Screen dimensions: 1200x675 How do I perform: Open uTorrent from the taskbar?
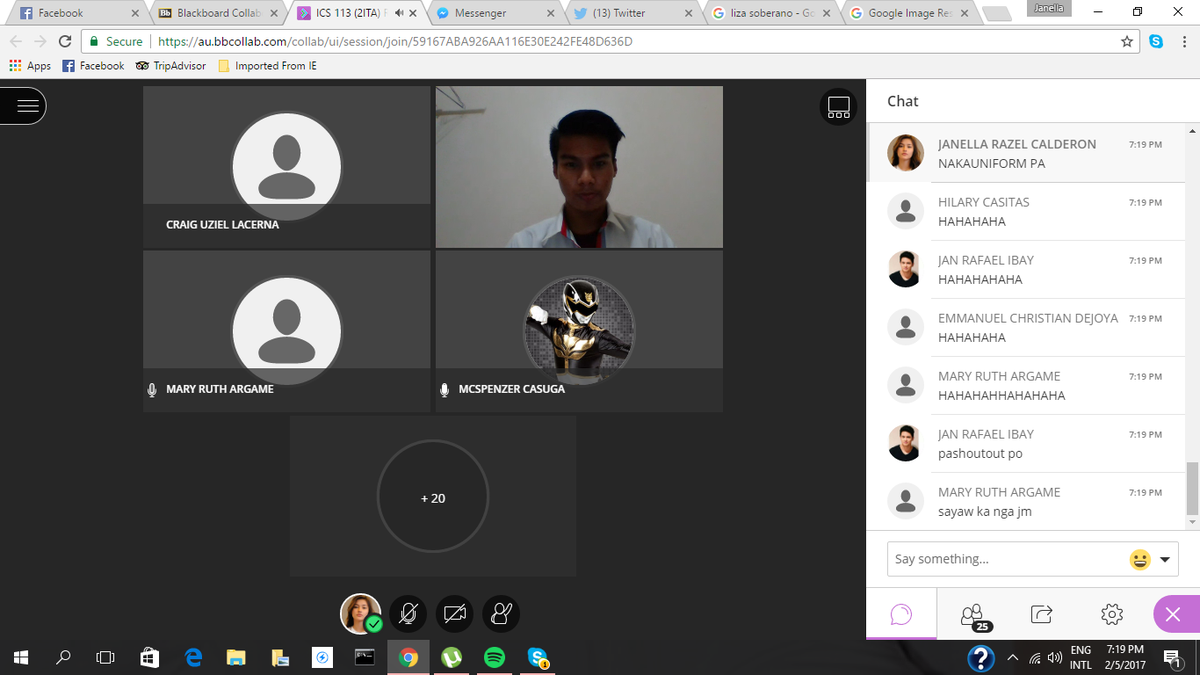(x=451, y=658)
